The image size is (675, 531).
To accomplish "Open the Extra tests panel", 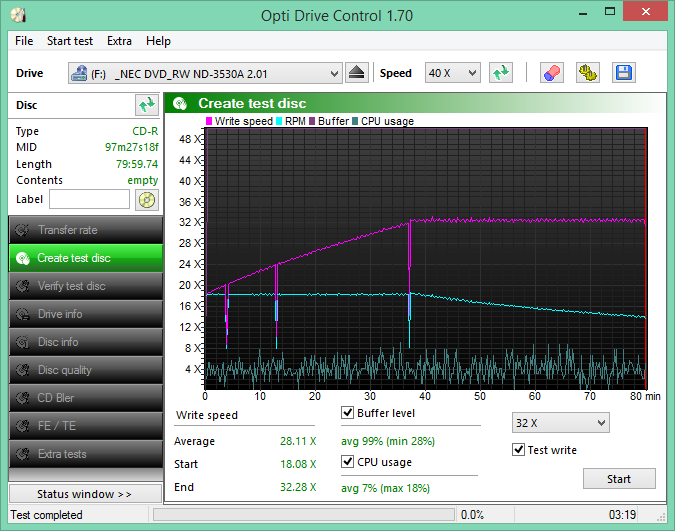I will pyautogui.click(x=86, y=454).
